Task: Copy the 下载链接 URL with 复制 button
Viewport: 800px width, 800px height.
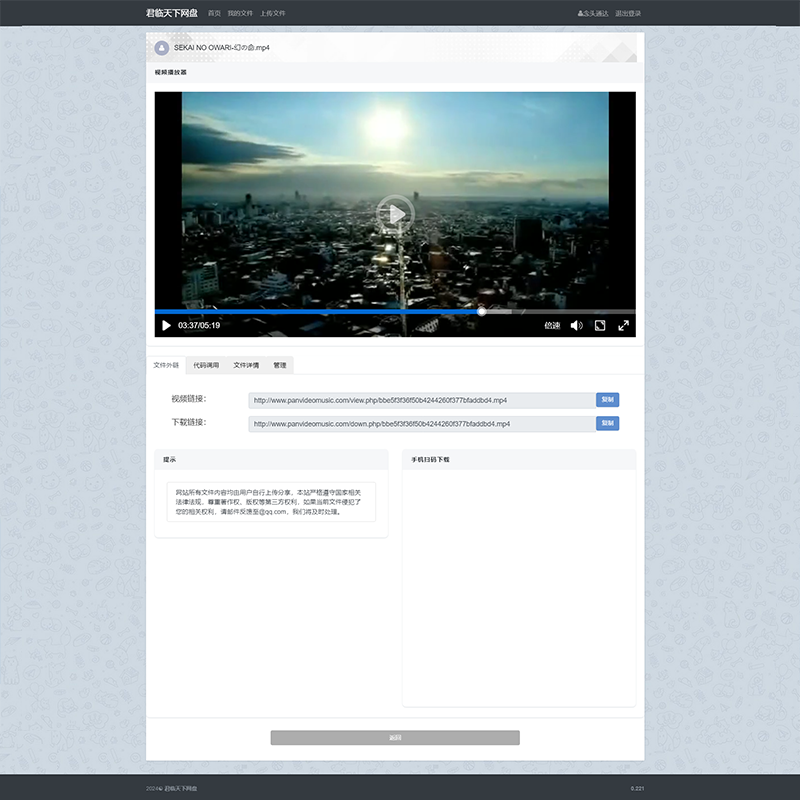Action: pyautogui.click(x=607, y=423)
